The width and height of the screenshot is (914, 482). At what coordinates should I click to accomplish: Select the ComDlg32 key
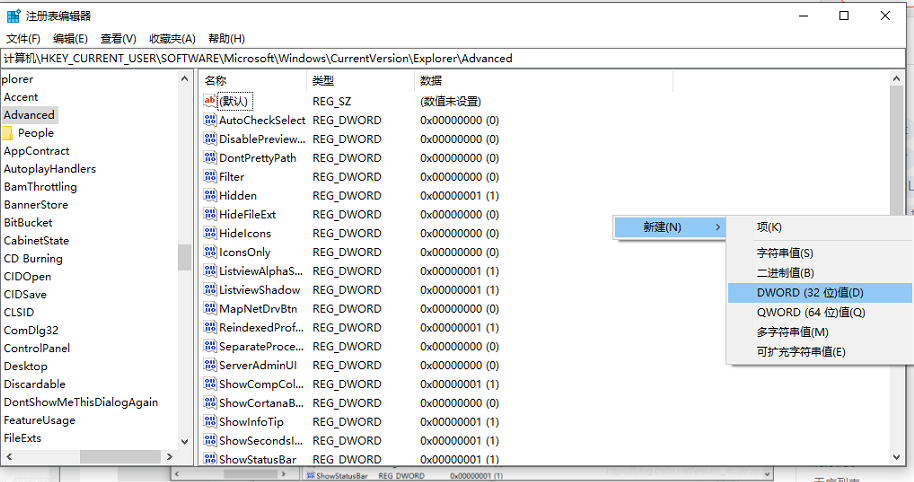31,330
